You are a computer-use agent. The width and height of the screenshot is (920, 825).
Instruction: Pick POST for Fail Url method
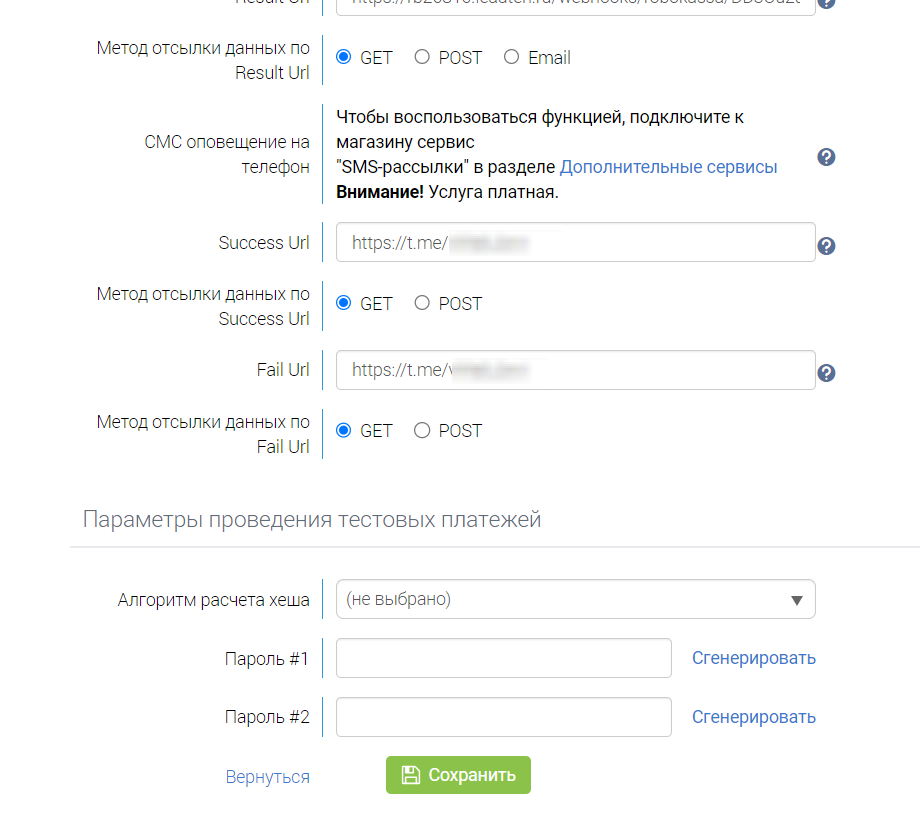(x=422, y=430)
